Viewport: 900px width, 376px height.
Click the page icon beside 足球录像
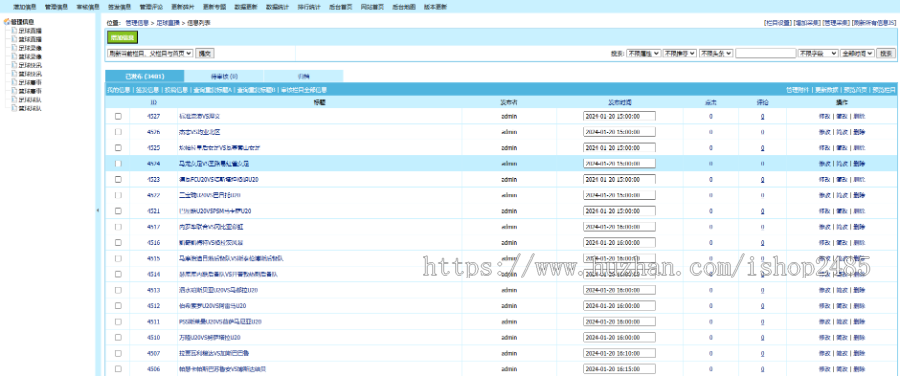pyautogui.click(x=15, y=48)
